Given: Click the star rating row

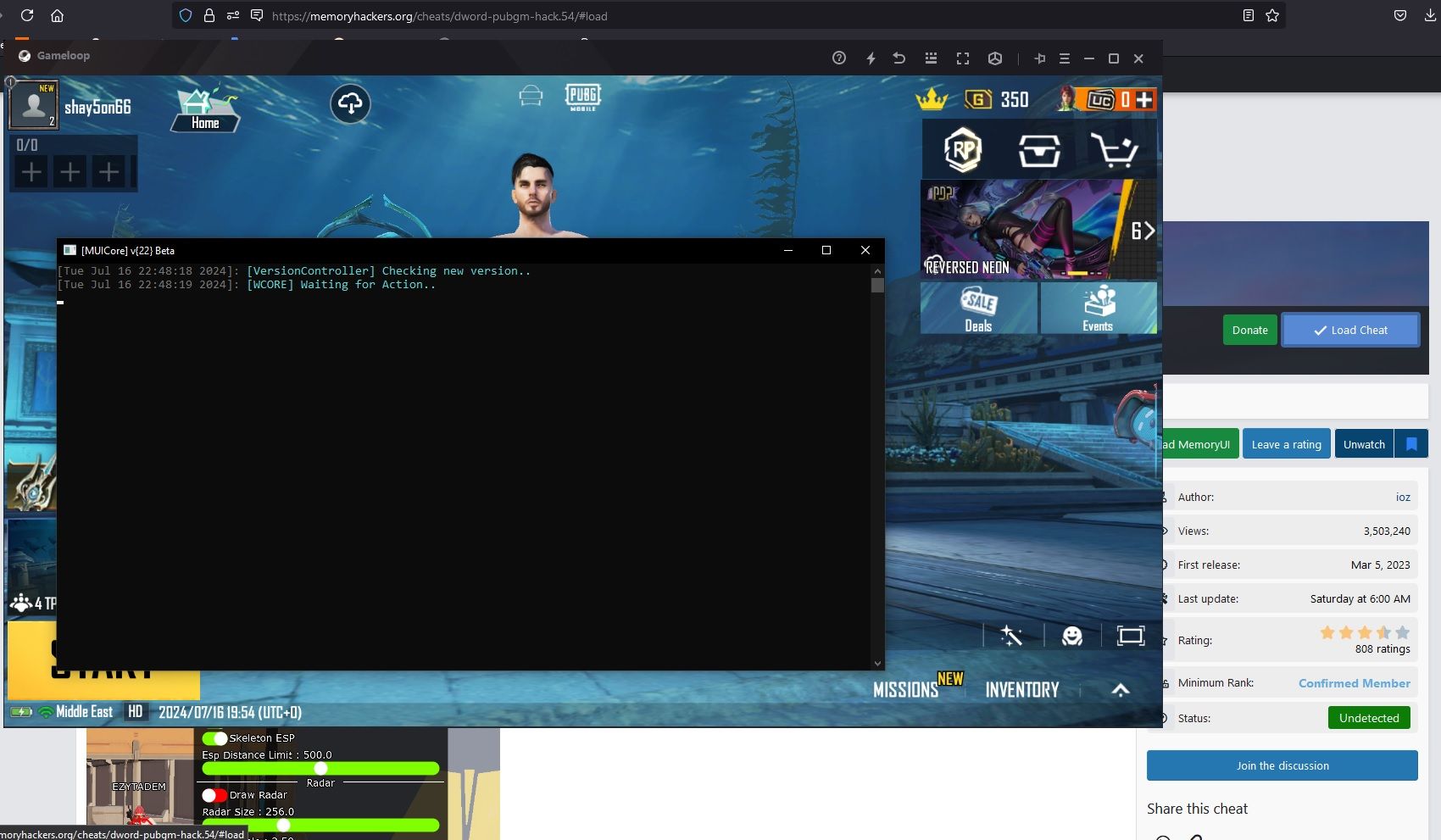Looking at the screenshot, I should (x=1365, y=632).
